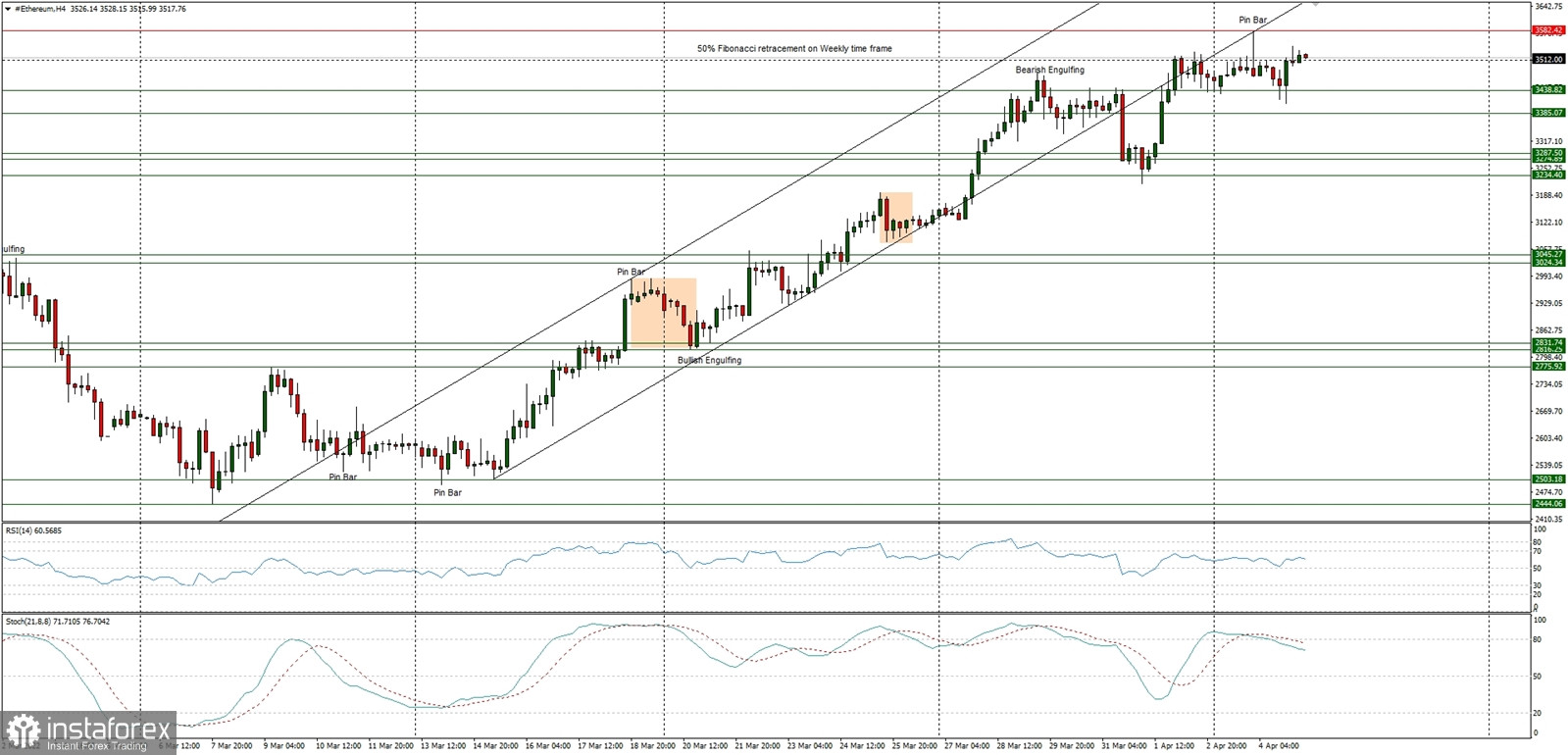Click the green 3234.40 level label

[x=1548, y=175]
